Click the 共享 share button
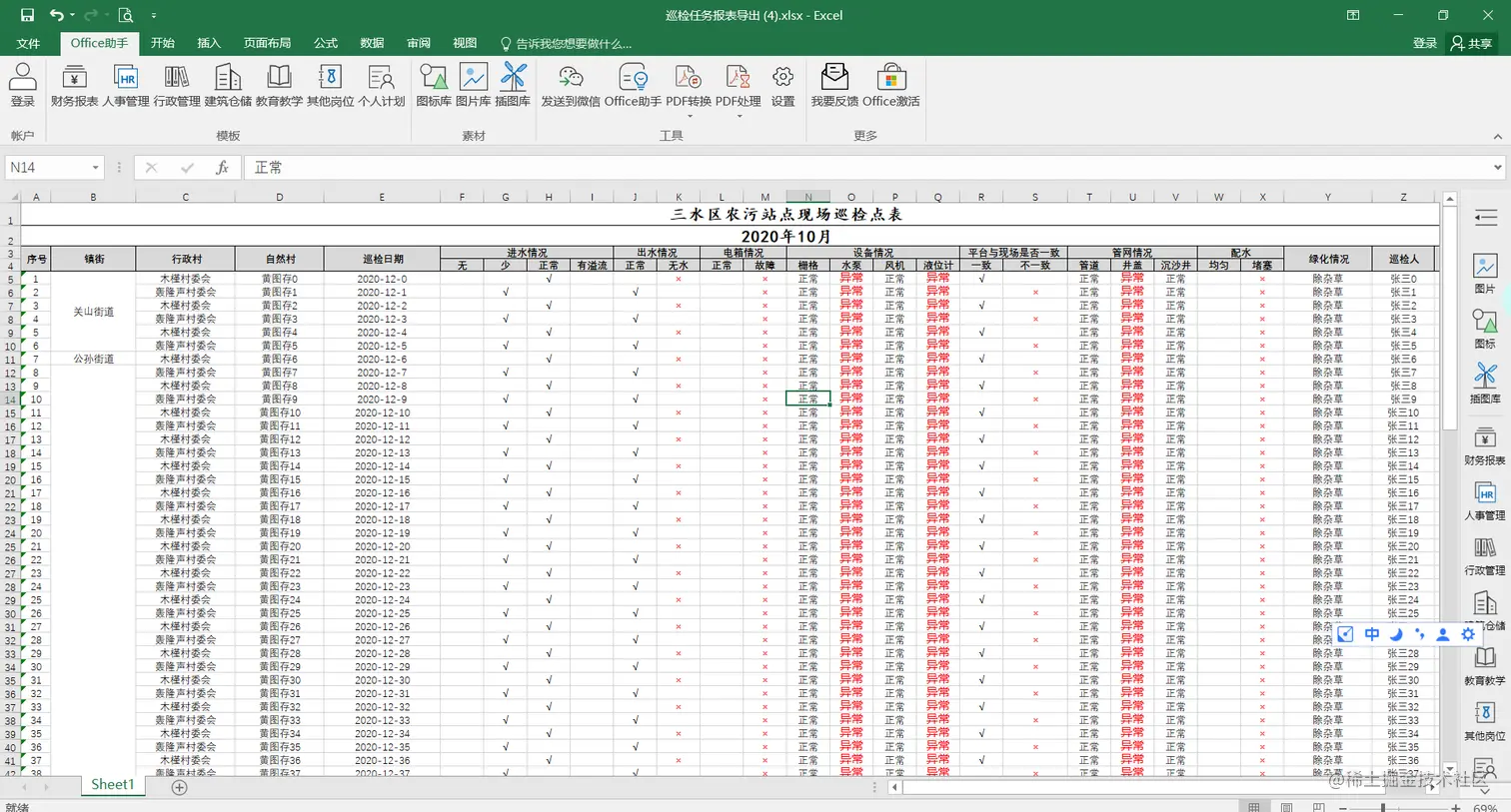Viewport: 1511px width, 812px height. coord(1472,43)
